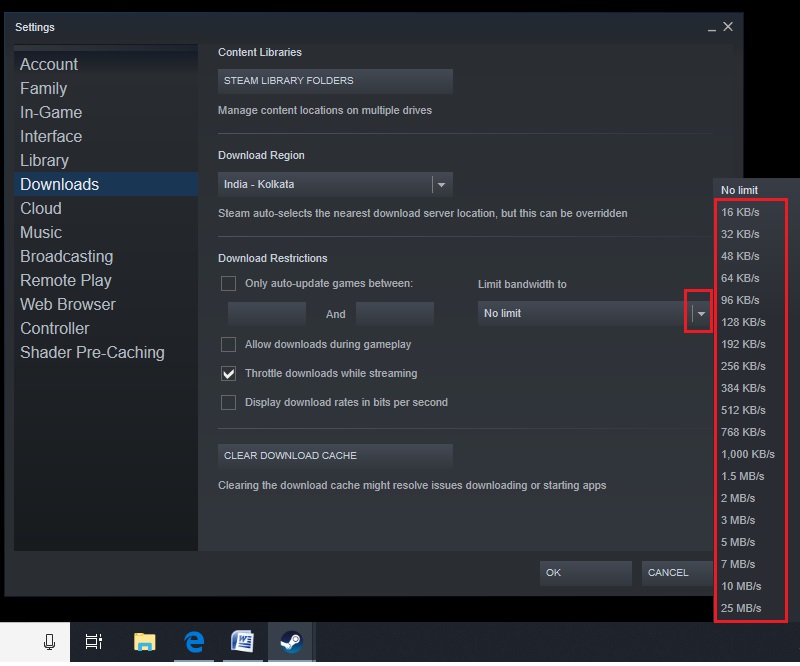Choose 96 KB/s bandwidth limit
The width and height of the screenshot is (800, 666).
tap(740, 300)
